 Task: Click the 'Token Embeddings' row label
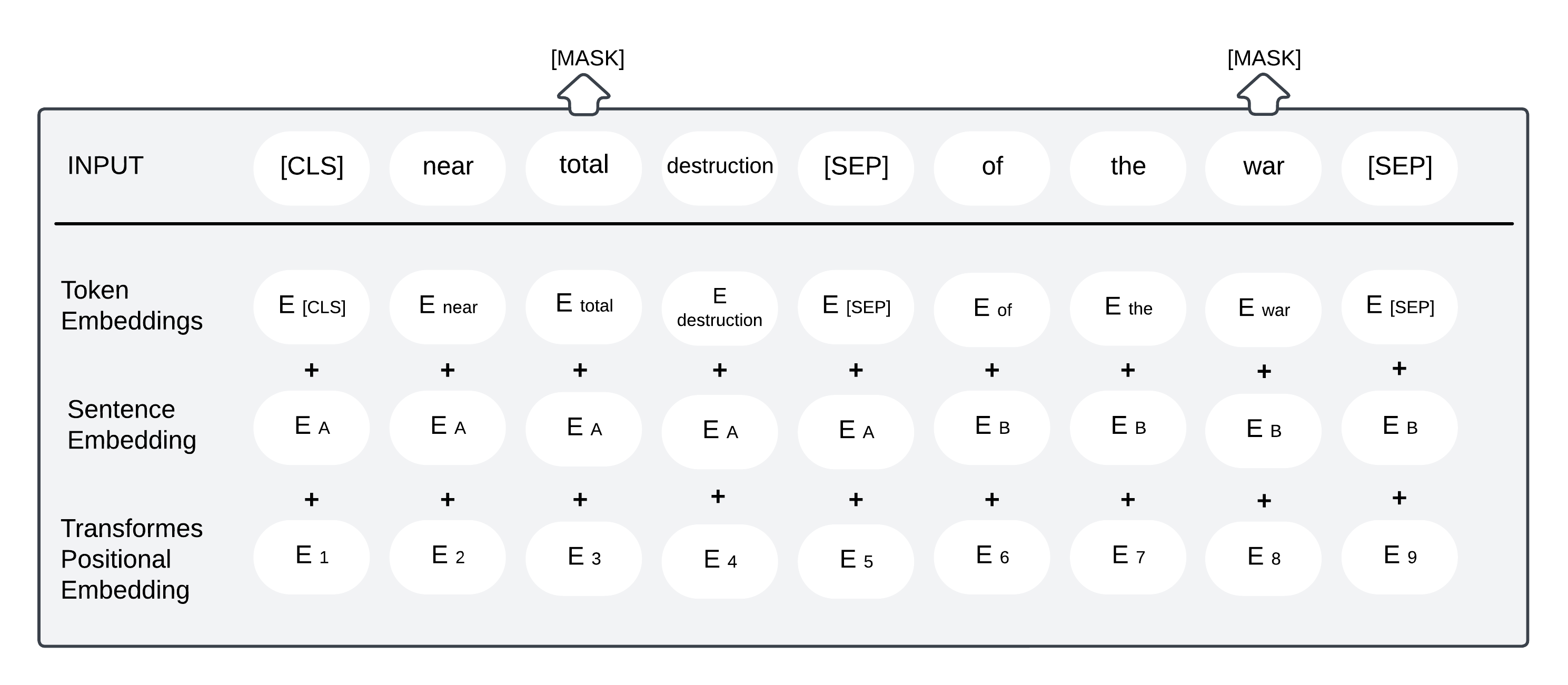click(132, 306)
